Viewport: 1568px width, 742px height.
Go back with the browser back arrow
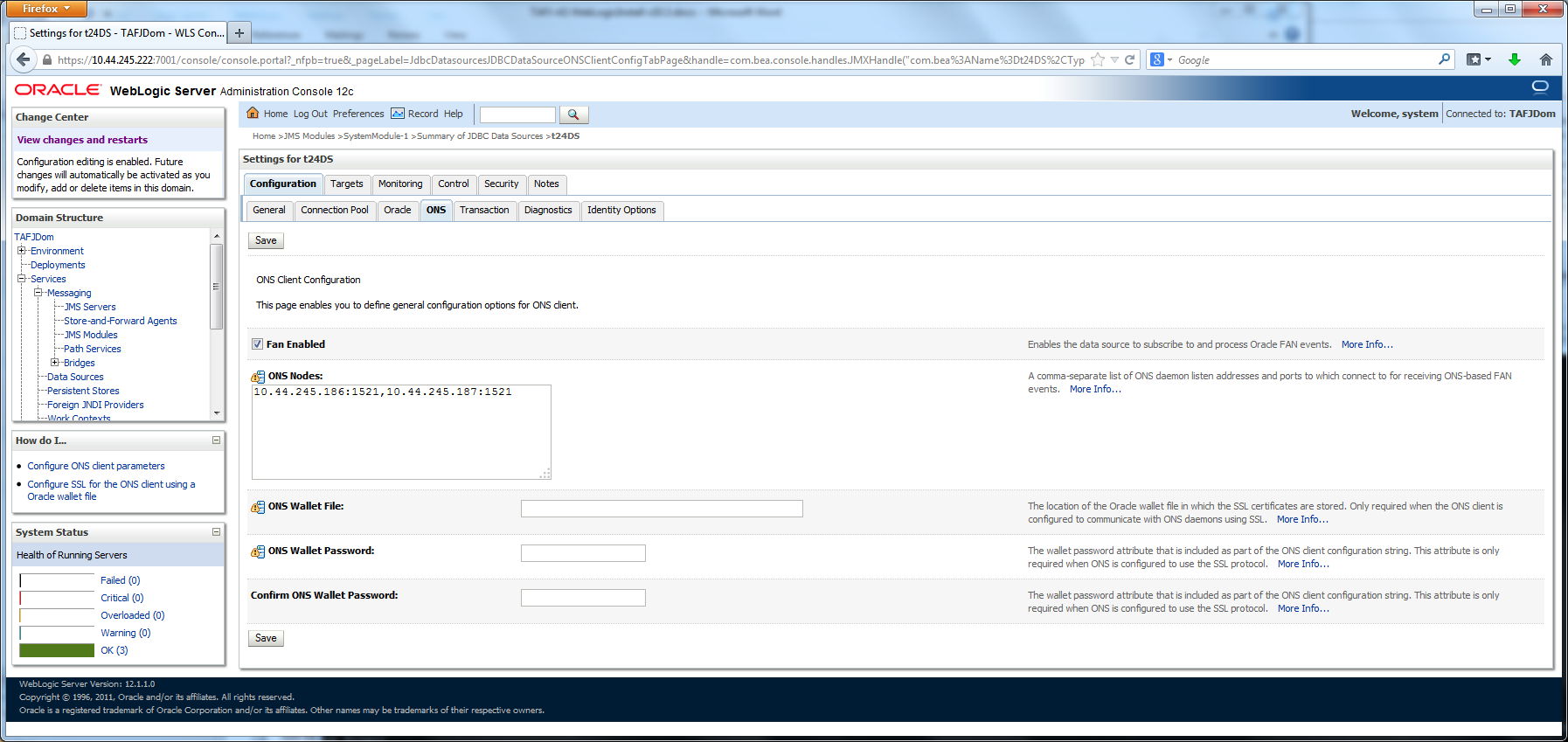[x=24, y=59]
